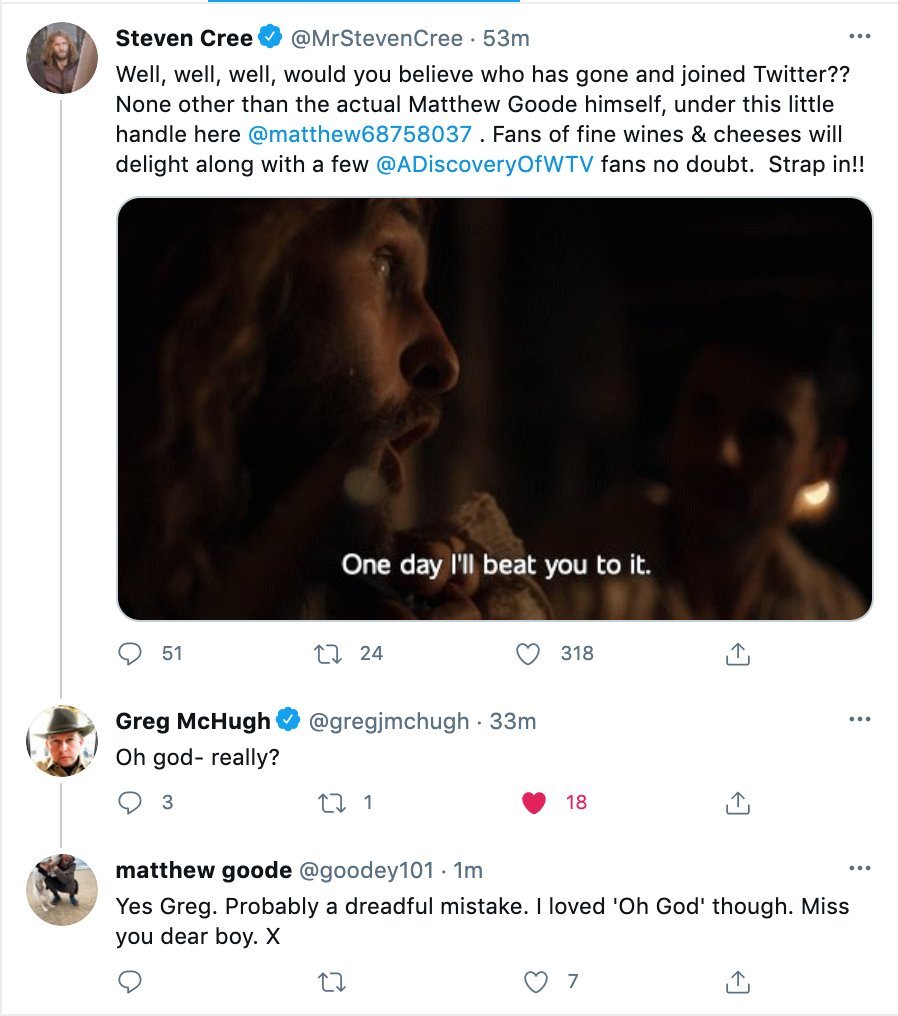Open Steven Cree's profile picture
This screenshot has height=1016, width=898.
point(61,58)
